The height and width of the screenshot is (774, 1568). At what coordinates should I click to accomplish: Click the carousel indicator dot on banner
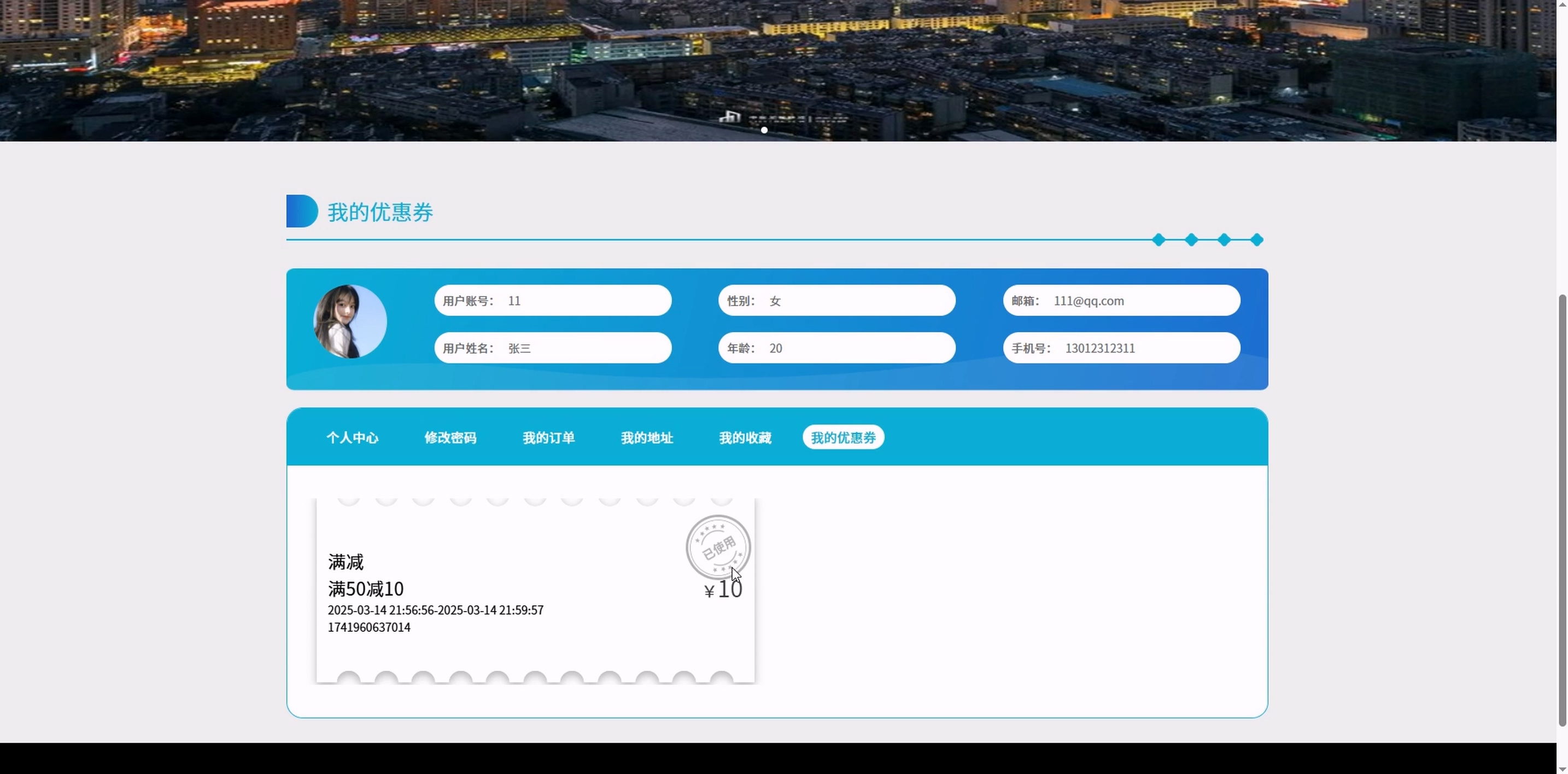pyautogui.click(x=764, y=130)
